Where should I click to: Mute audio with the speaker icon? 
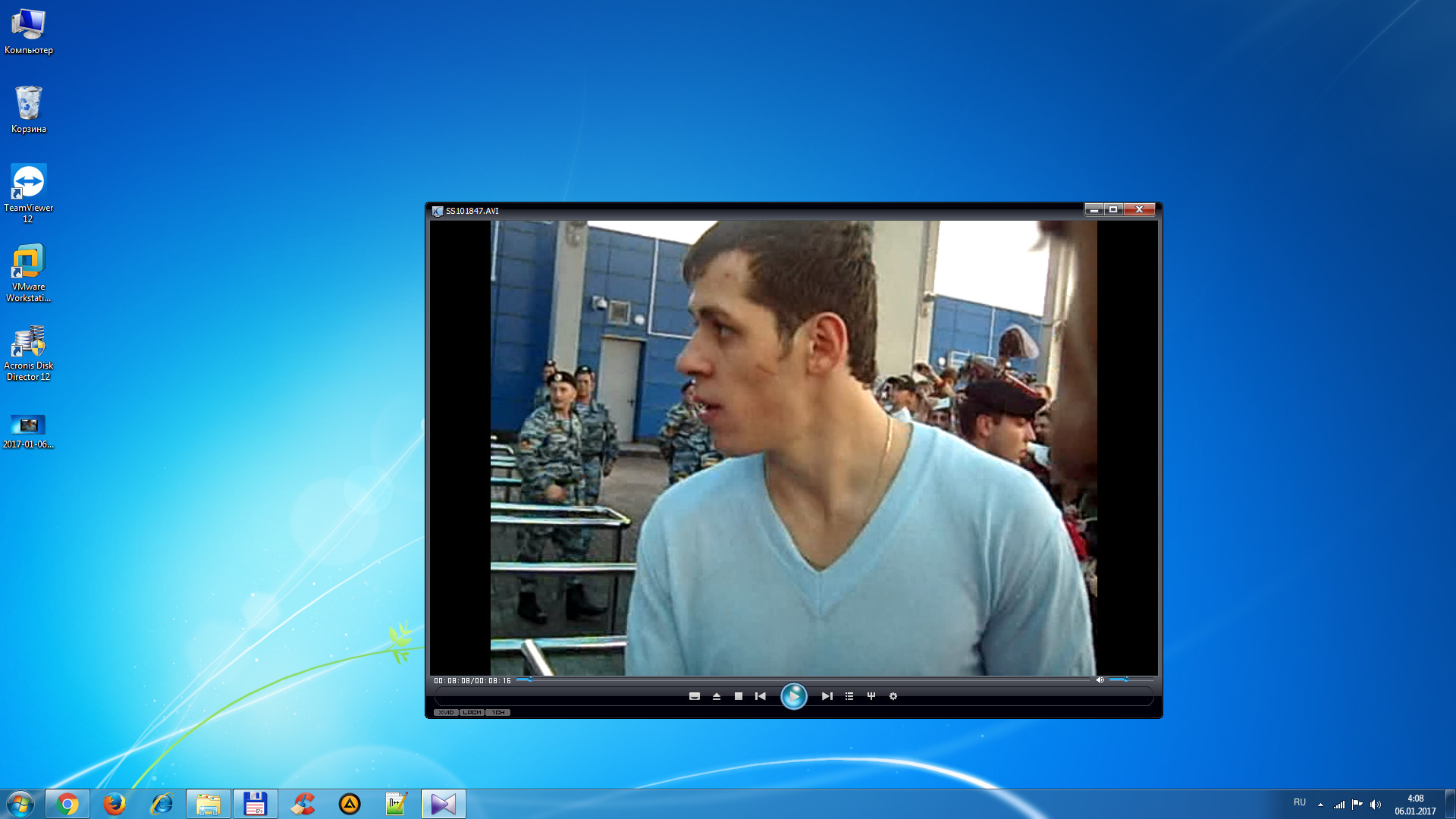tap(1100, 680)
